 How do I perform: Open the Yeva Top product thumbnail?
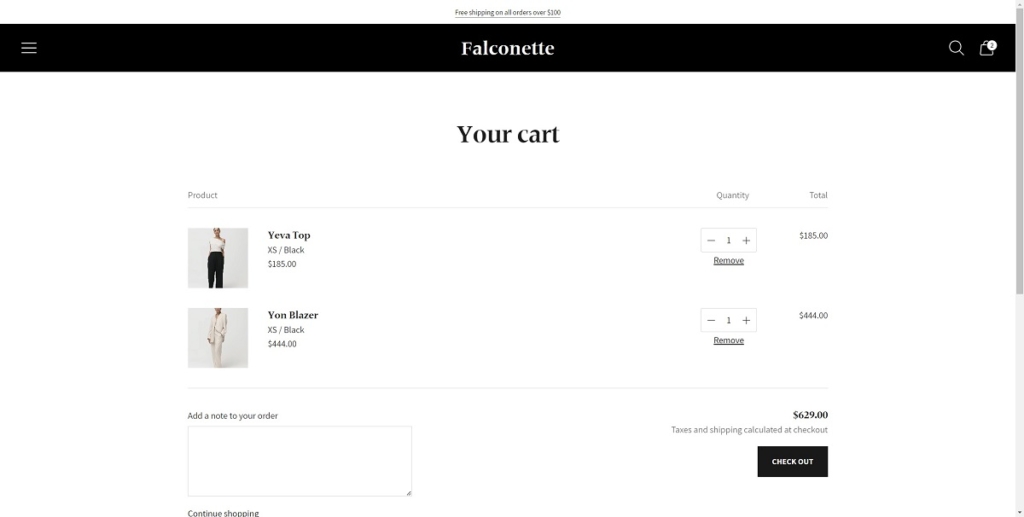[x=218, y=258]
